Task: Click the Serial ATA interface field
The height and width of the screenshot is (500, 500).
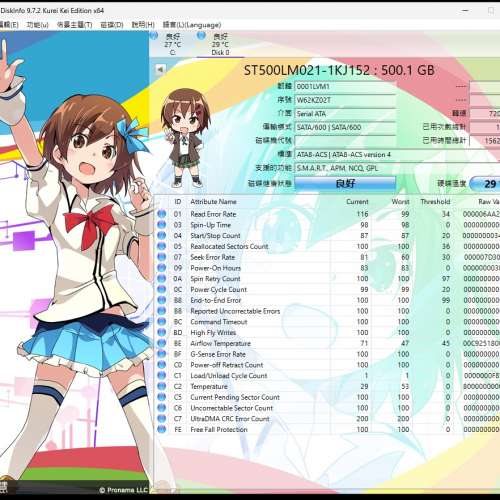Action: click(345, 114)
